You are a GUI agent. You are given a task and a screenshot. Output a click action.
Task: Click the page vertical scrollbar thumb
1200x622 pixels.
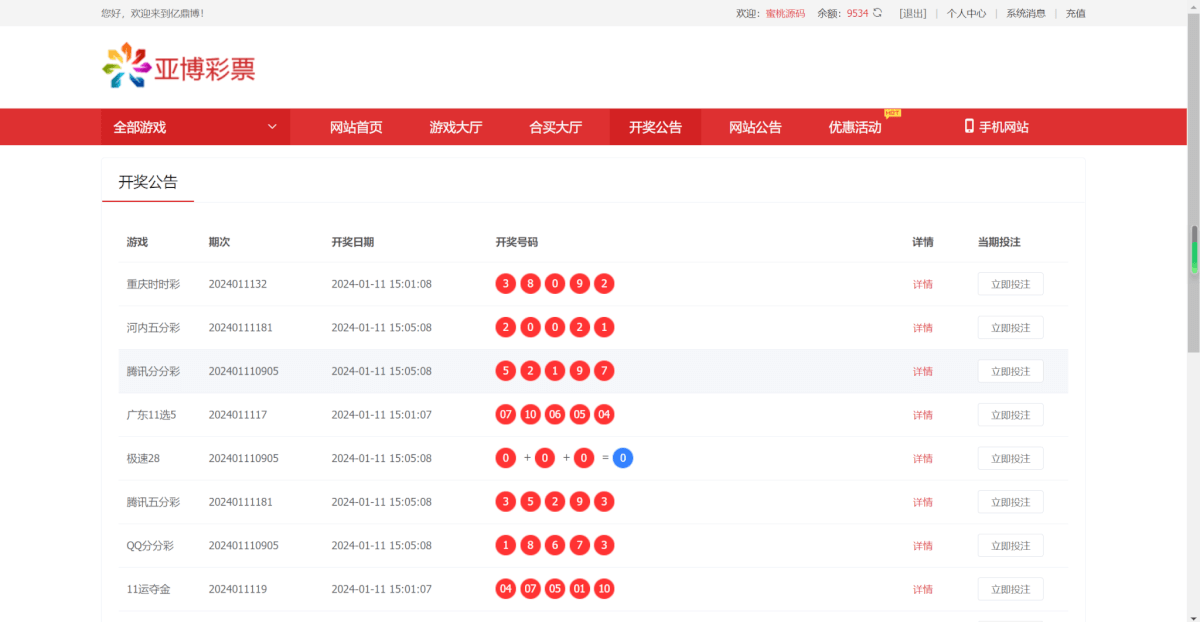click(1193, 250)
